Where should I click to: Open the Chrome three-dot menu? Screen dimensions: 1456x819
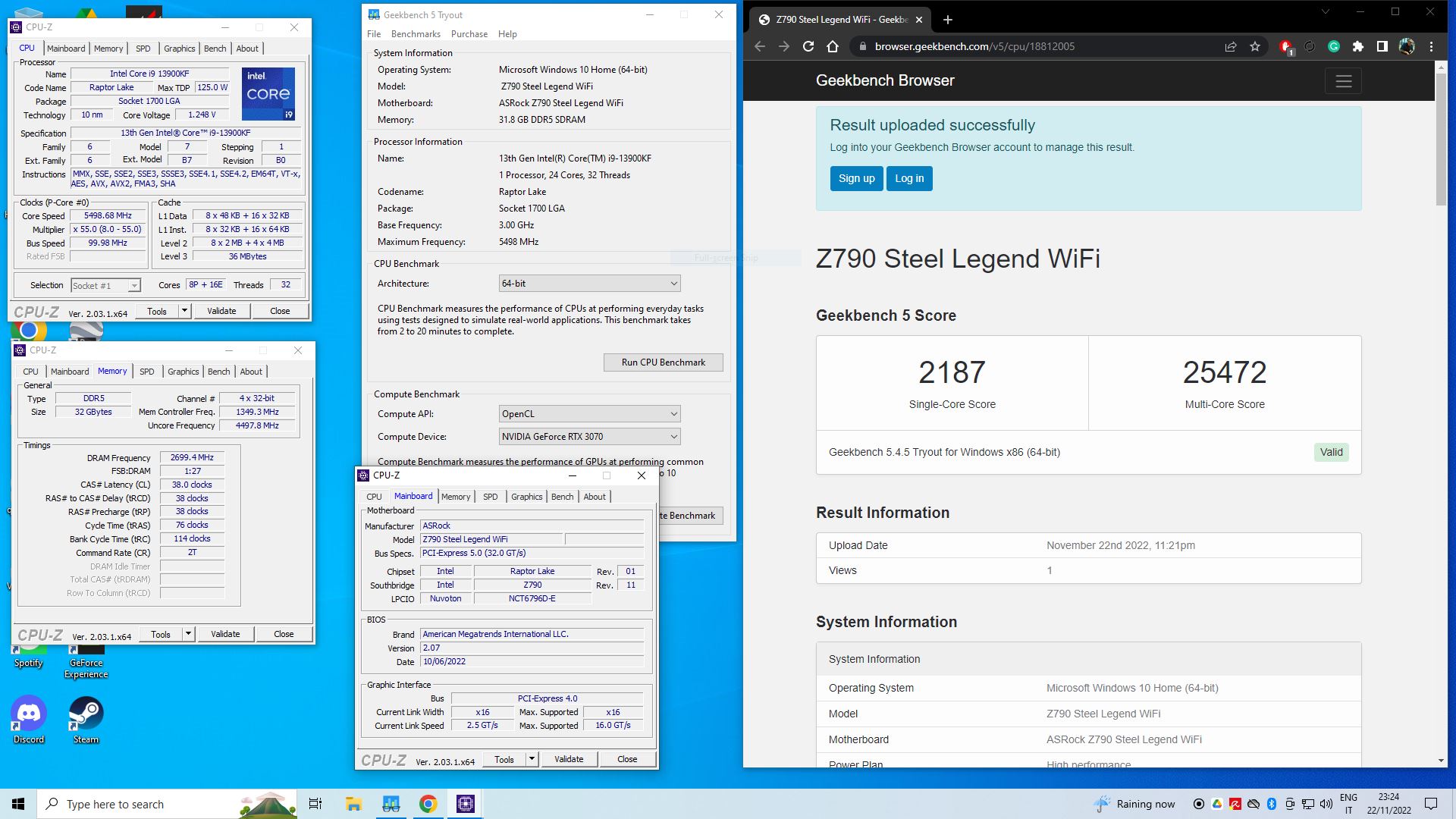pos(1432,46)
